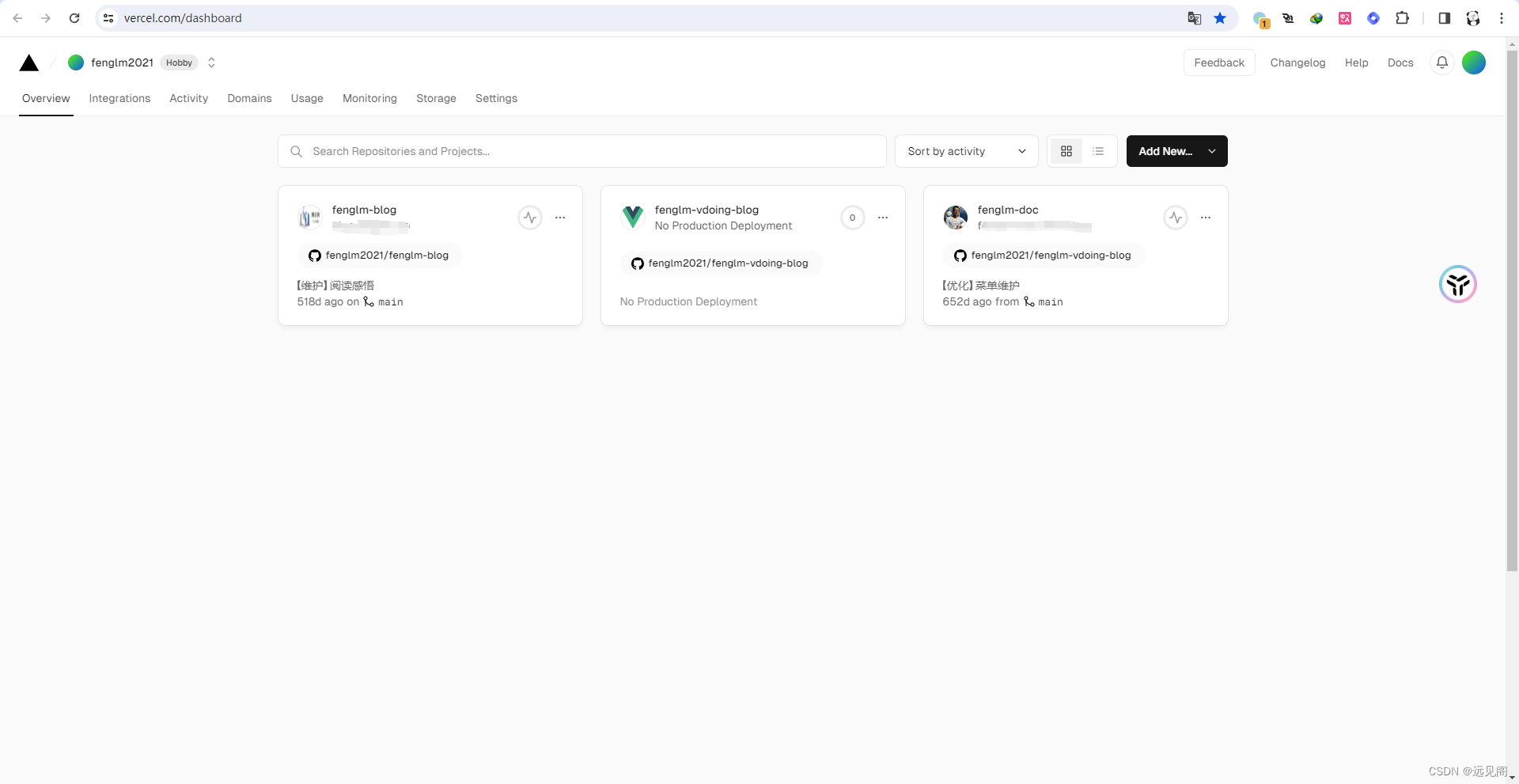Viewport: 1519px width, 784px height.
Task: Click the bottom No Production Deployment text
Action: point(688,301)
